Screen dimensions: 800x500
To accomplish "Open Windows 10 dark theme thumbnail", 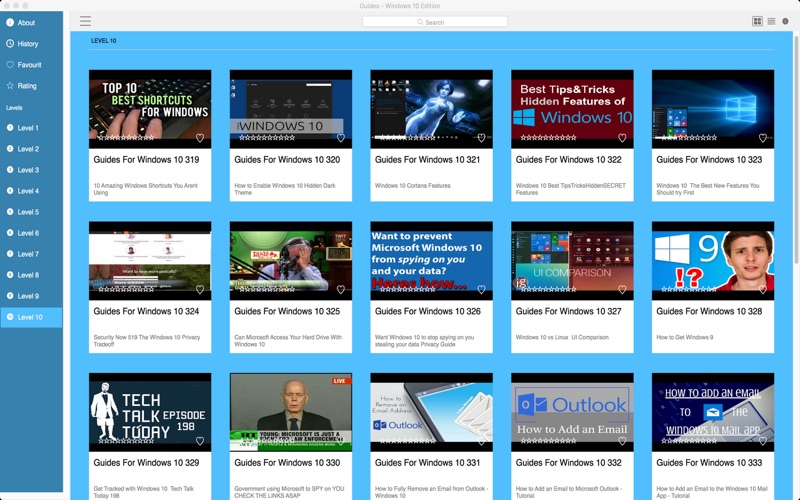I will [291, 109].
